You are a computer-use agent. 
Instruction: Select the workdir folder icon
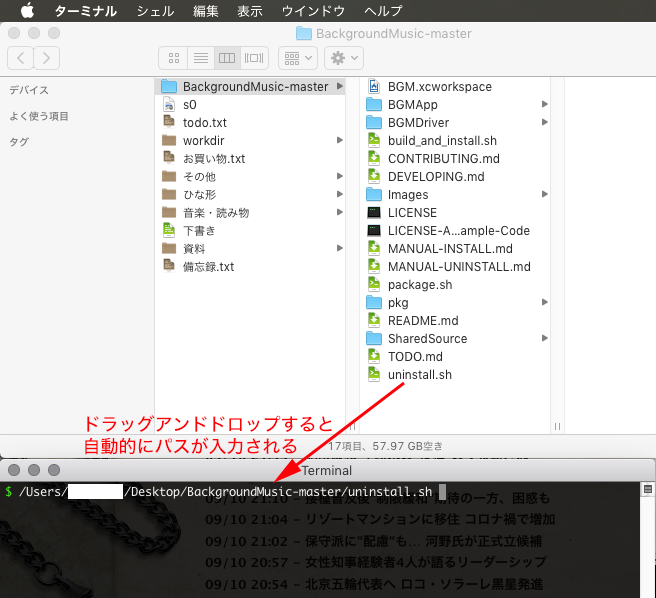point(169,140)
